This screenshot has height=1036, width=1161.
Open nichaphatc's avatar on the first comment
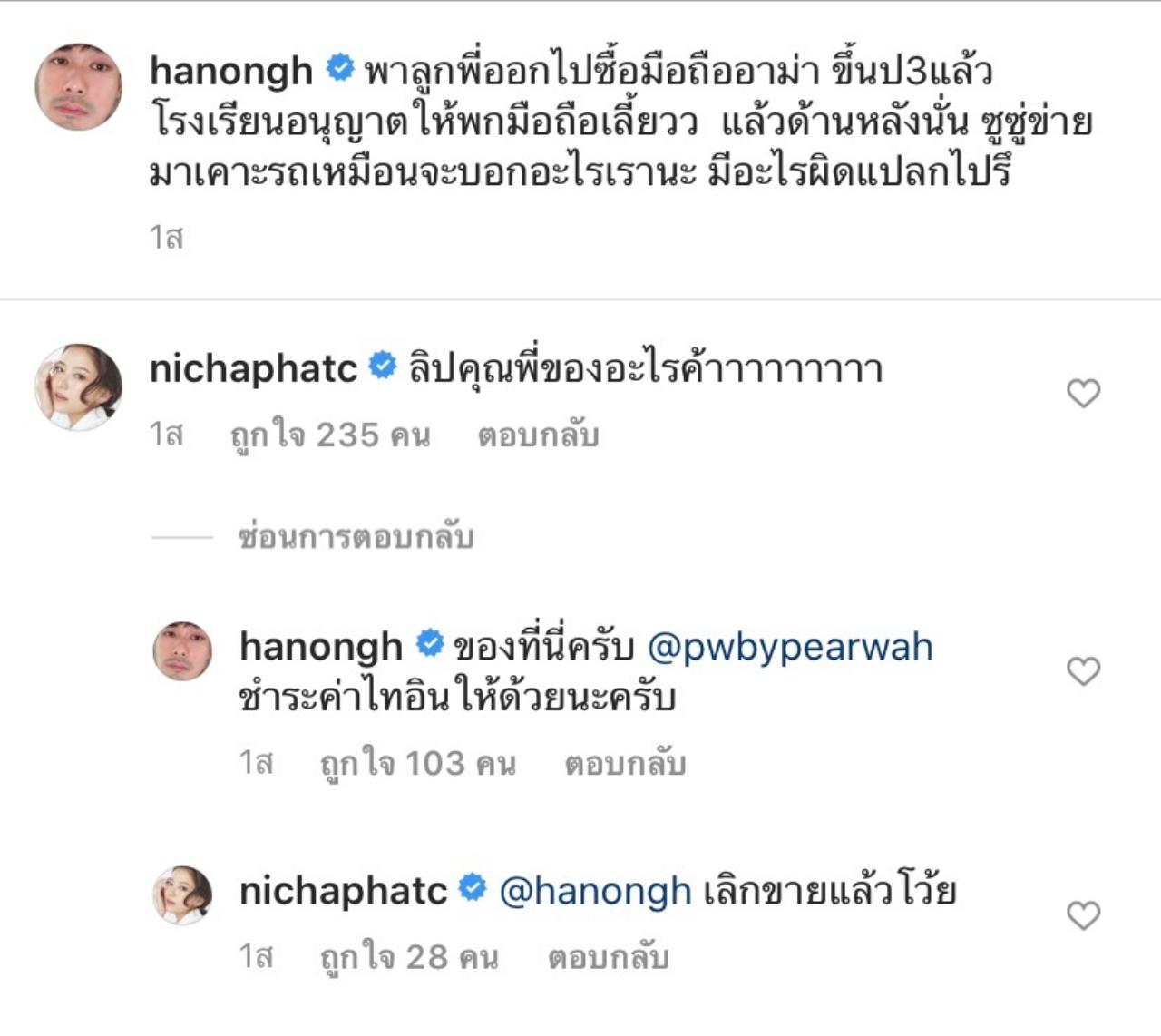click(x=78, y=387)
